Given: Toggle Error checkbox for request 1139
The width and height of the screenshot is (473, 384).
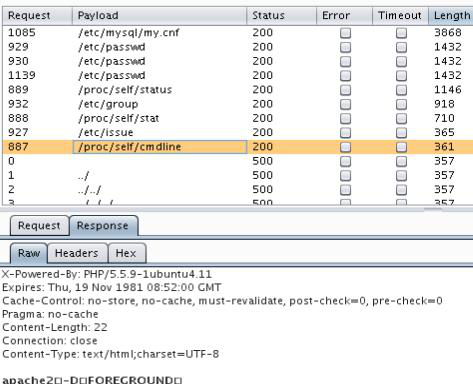Looking at the screenshot, I should point(345,76).
